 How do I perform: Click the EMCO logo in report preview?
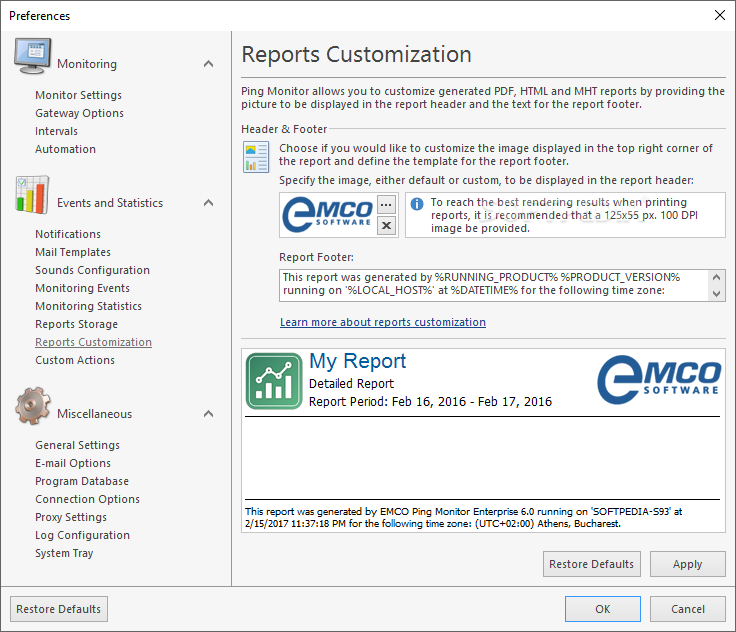pos(659,379)
